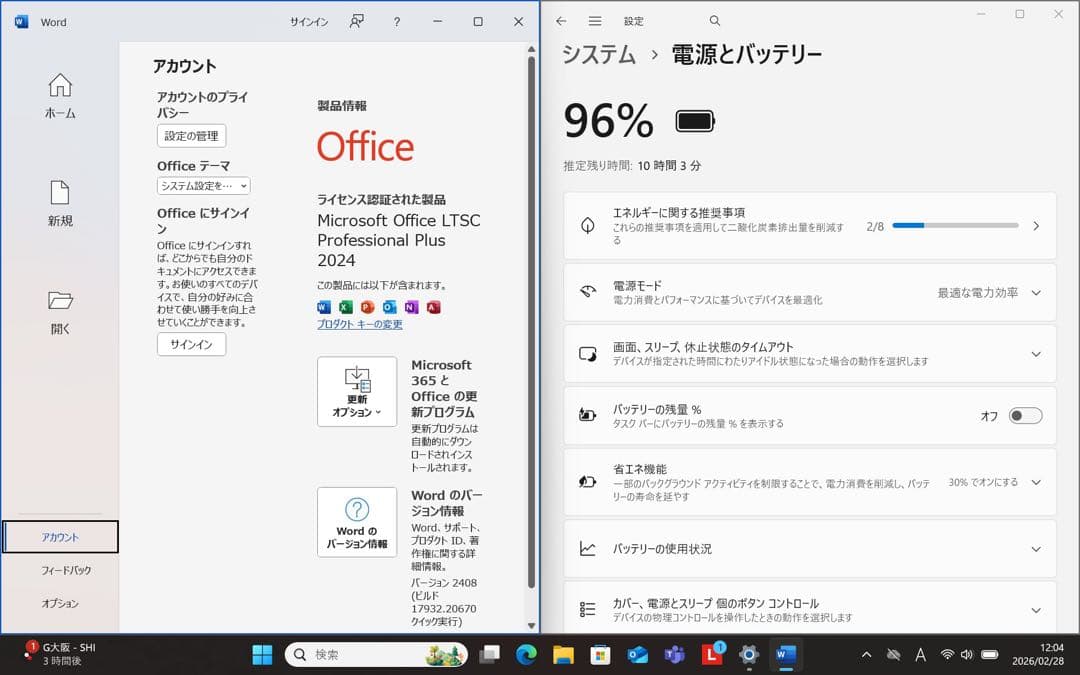The width and height of the screenshot is (1080, 675).
Task: Open the Open-file folder icon in Word
Action: [x=60, y=300]
